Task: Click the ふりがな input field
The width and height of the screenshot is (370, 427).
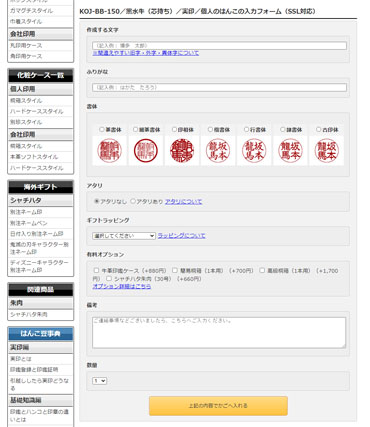Action: click(219, 87)
